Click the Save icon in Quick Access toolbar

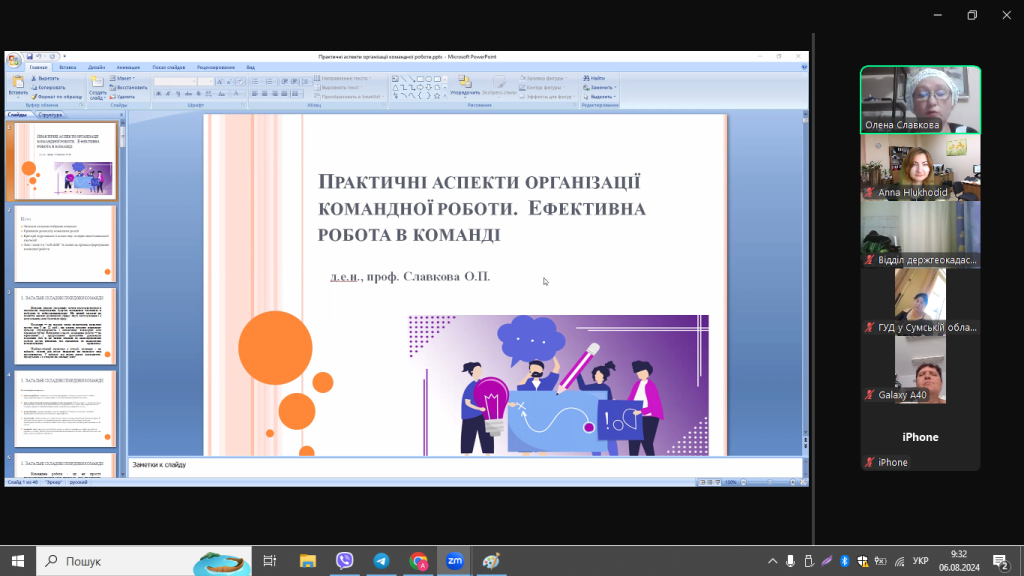[x=30, y=57]
